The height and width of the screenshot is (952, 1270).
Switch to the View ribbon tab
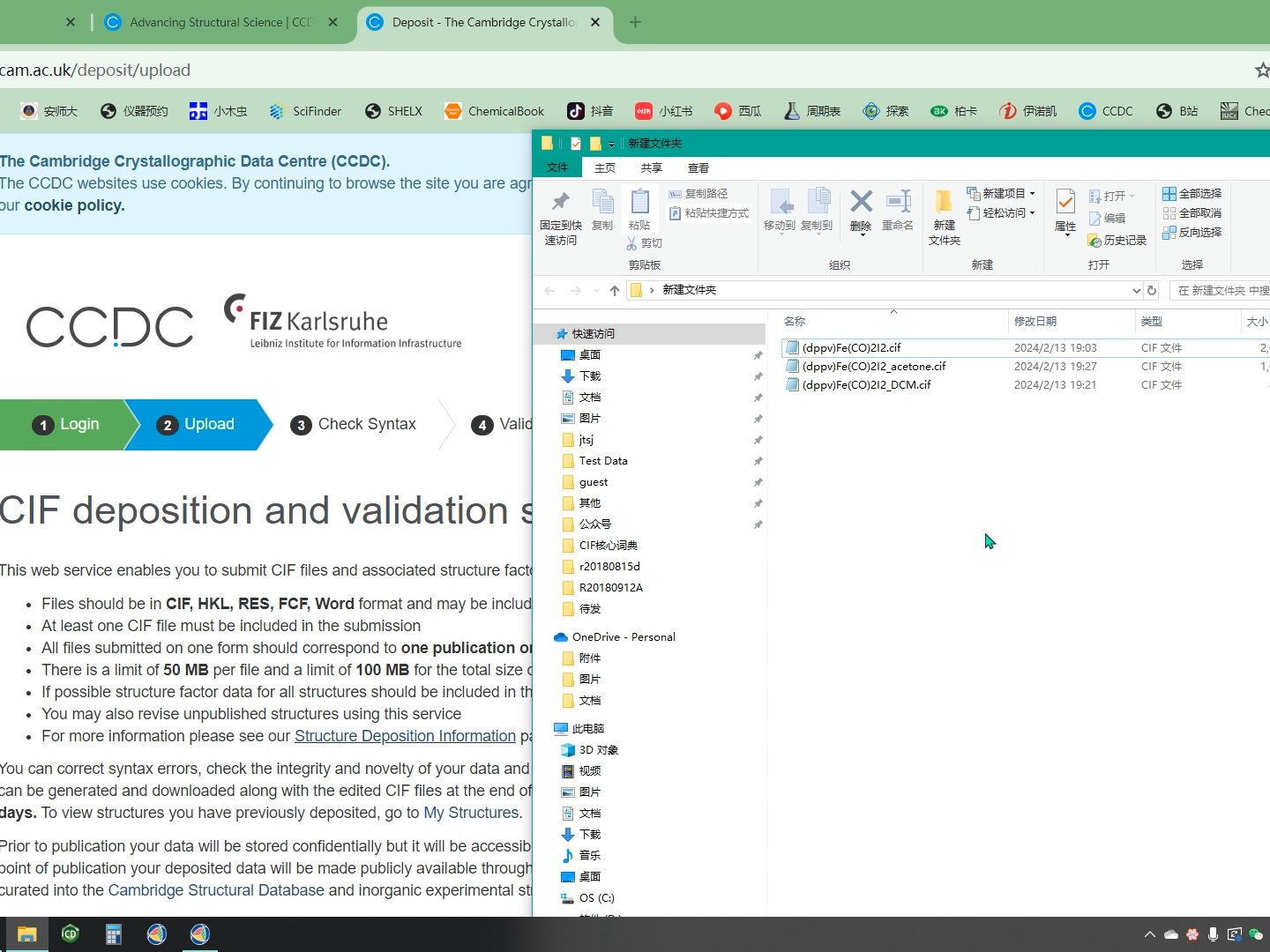tap(698, 167)
